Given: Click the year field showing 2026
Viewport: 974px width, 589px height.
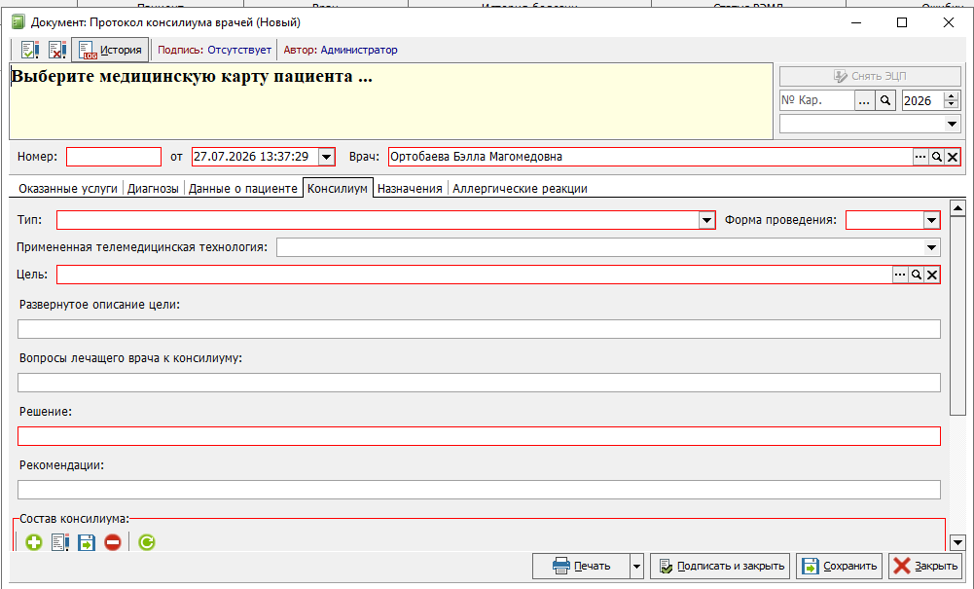Looking at the screenshot, I should (923, 100).
